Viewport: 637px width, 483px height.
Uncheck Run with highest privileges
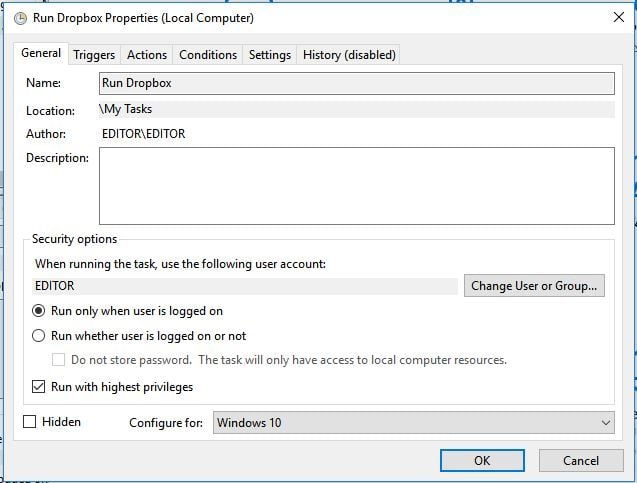39,387
